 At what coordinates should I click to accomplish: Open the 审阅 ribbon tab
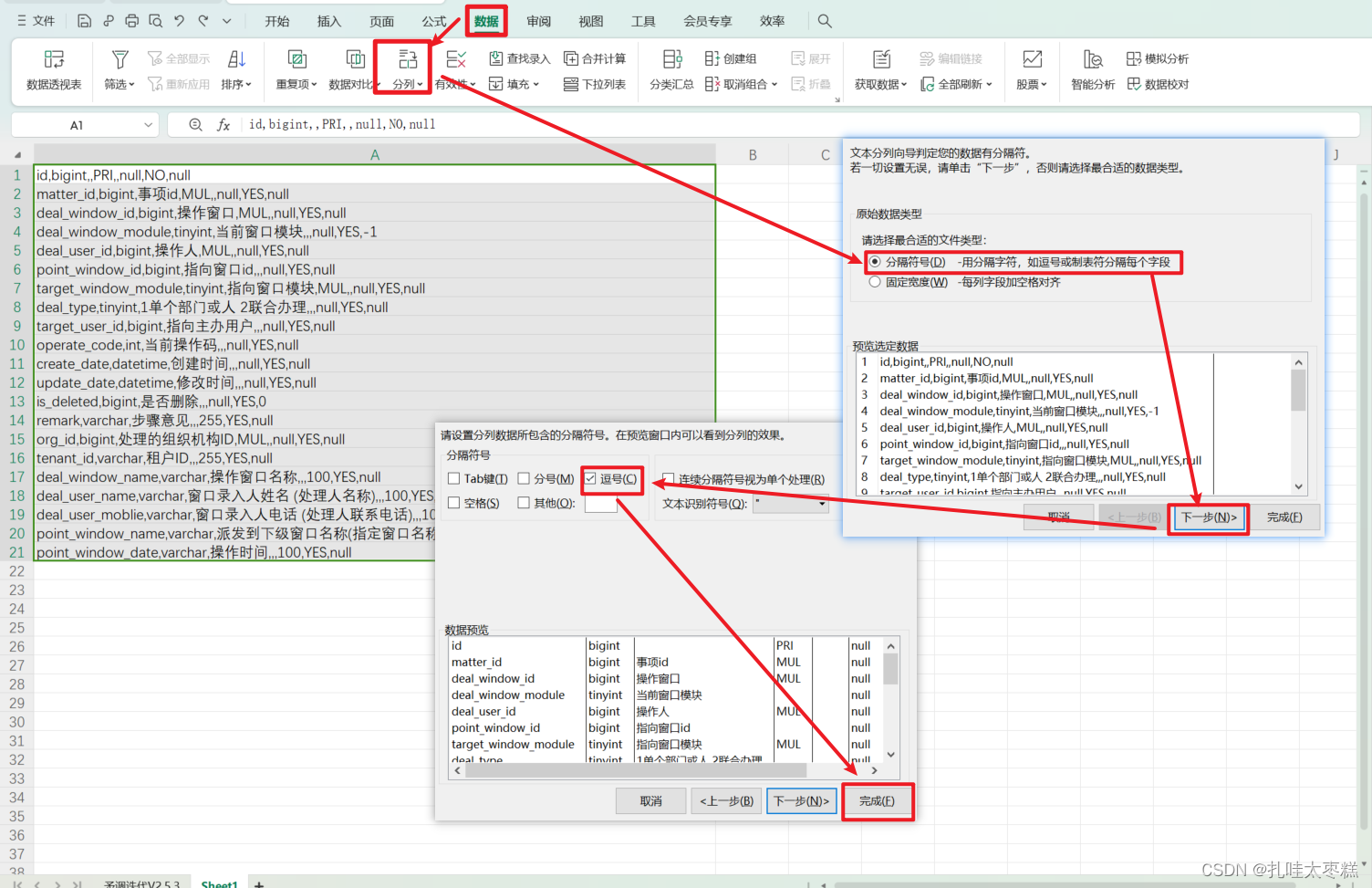[538, 21]
